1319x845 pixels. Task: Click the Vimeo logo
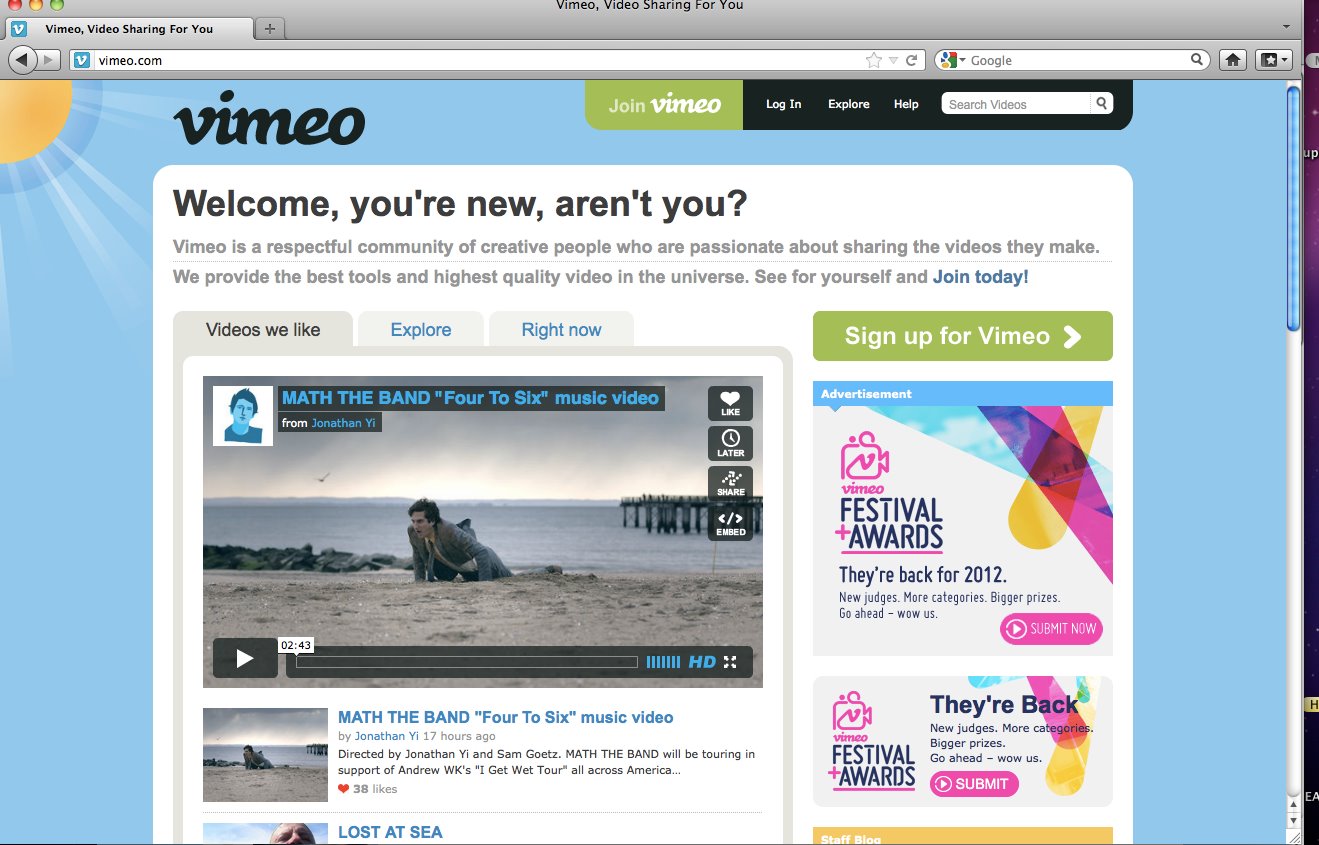point(269,120)
